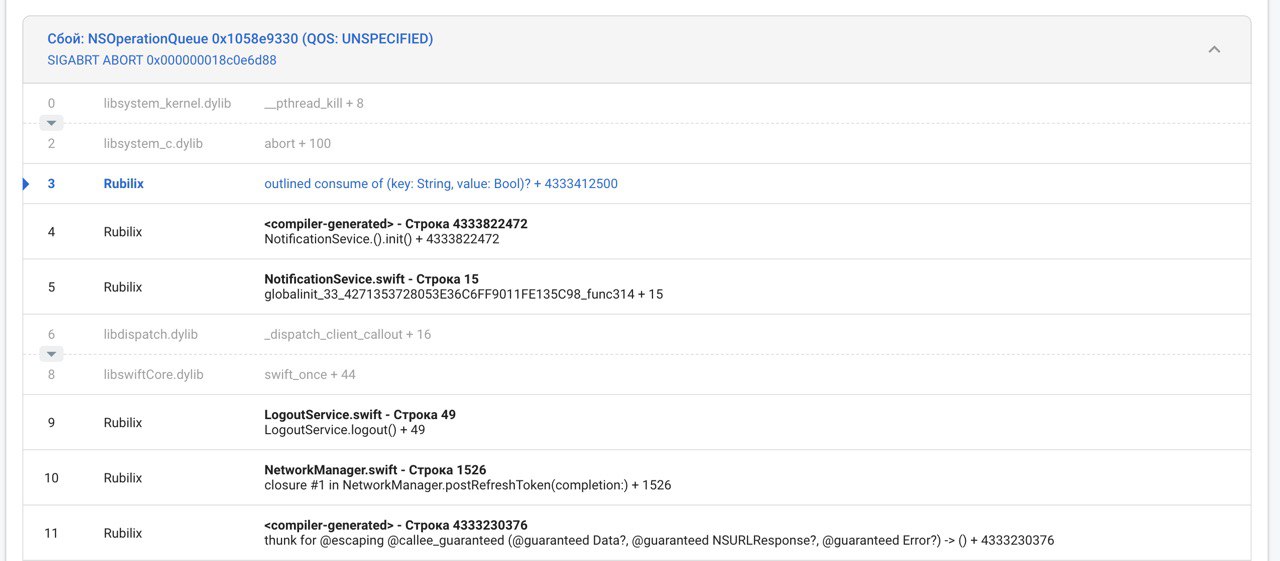
Task: Select the abort + 100 frame
Action: click(297, 143)
